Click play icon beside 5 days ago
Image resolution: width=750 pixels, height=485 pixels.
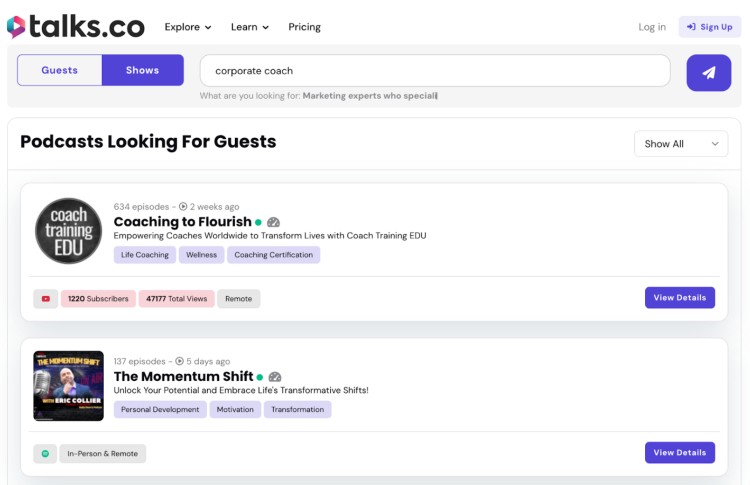click(x=179, y=361)
